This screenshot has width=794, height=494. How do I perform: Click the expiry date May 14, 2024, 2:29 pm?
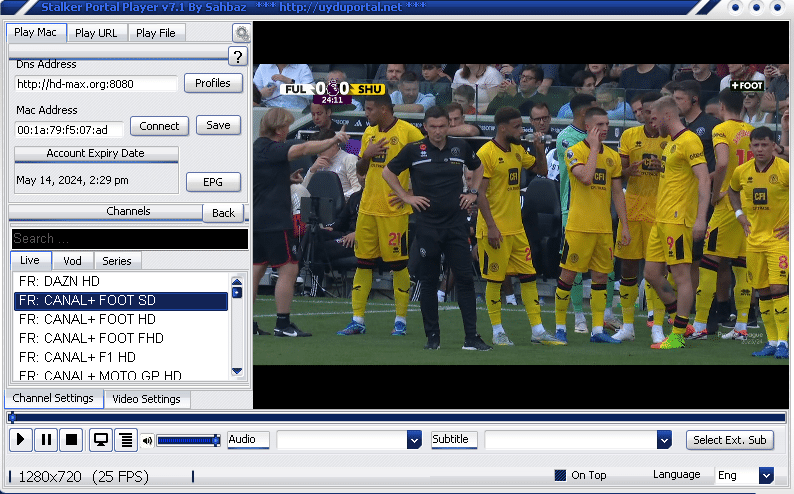(72, 180)
